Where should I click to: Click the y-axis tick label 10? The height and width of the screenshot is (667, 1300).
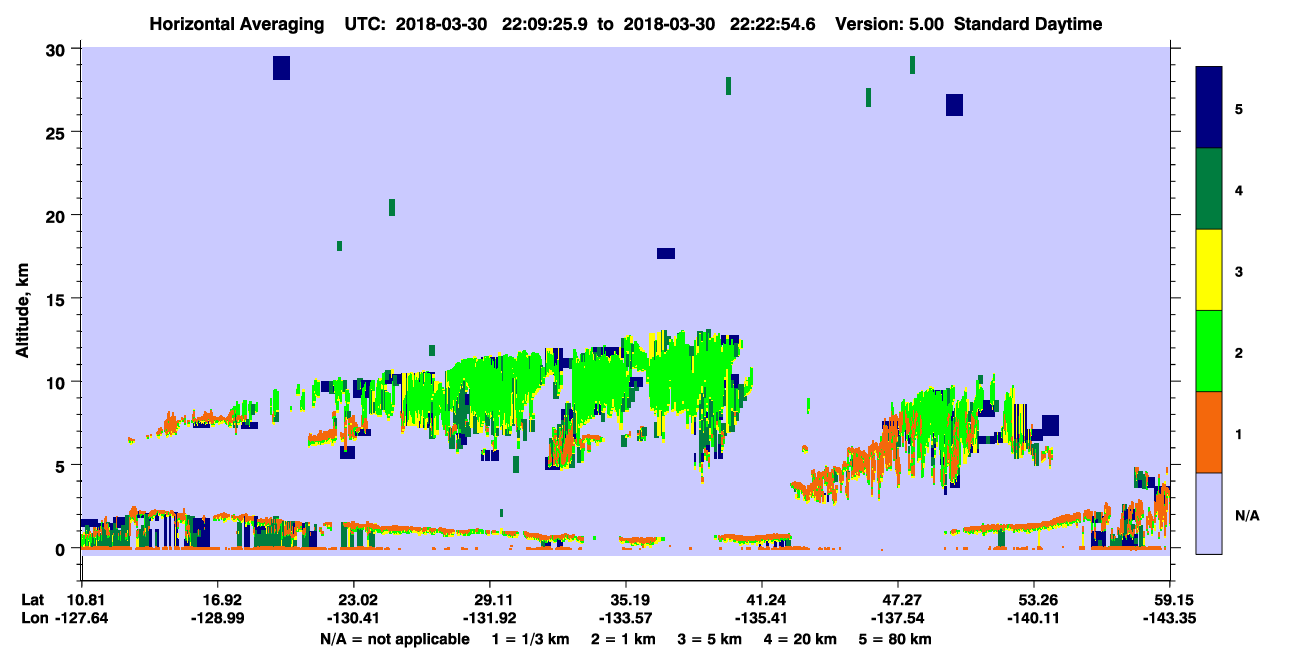(58, 382)
